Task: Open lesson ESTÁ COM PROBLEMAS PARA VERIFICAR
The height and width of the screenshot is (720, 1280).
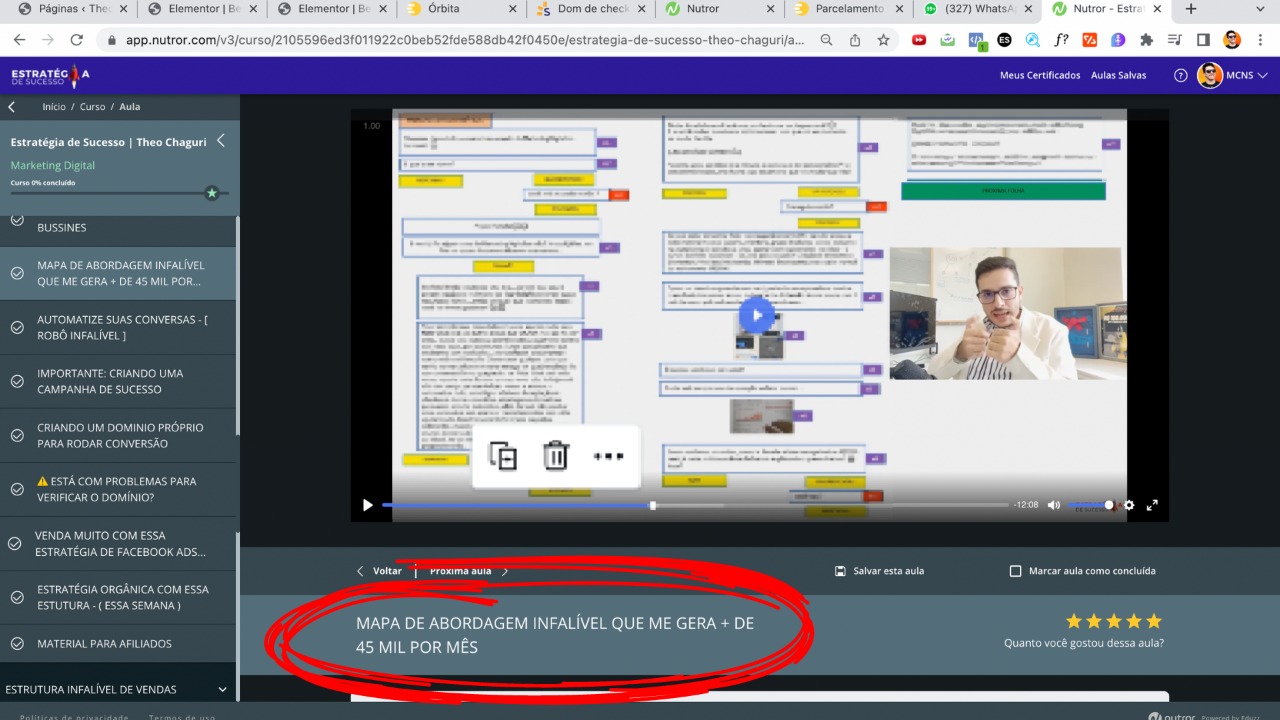Action: pos(119,489)
